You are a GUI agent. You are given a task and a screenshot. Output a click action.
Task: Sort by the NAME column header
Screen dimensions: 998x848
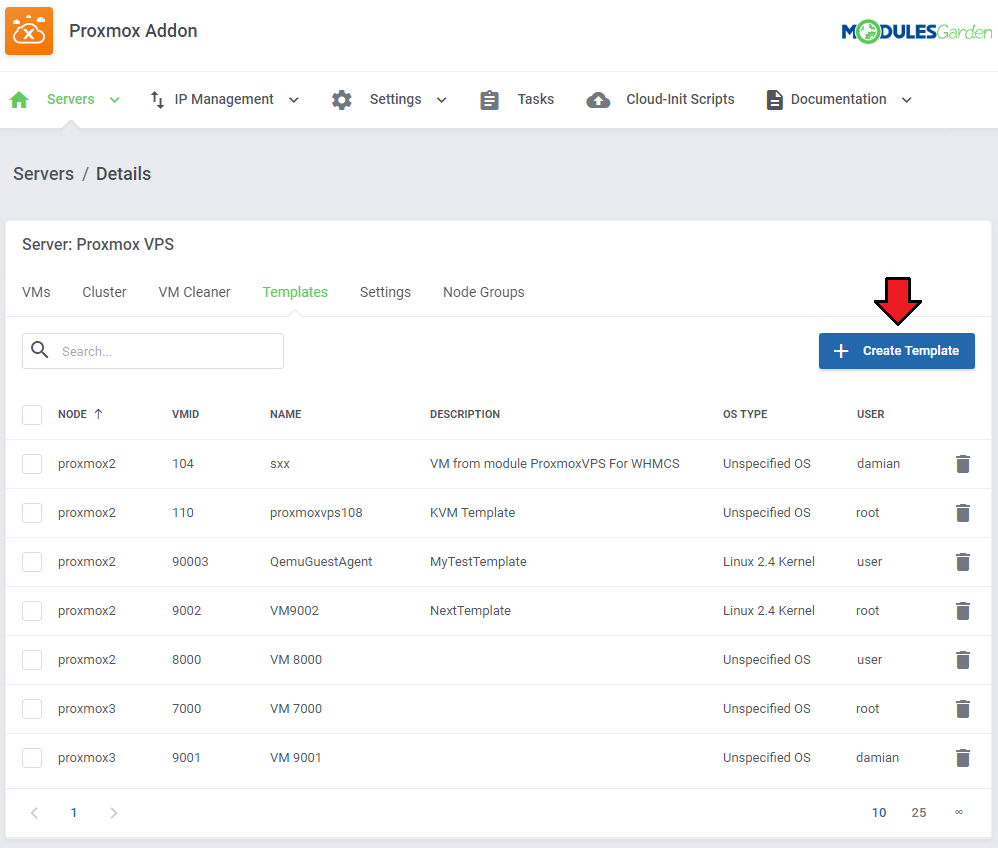coord(285,414)
